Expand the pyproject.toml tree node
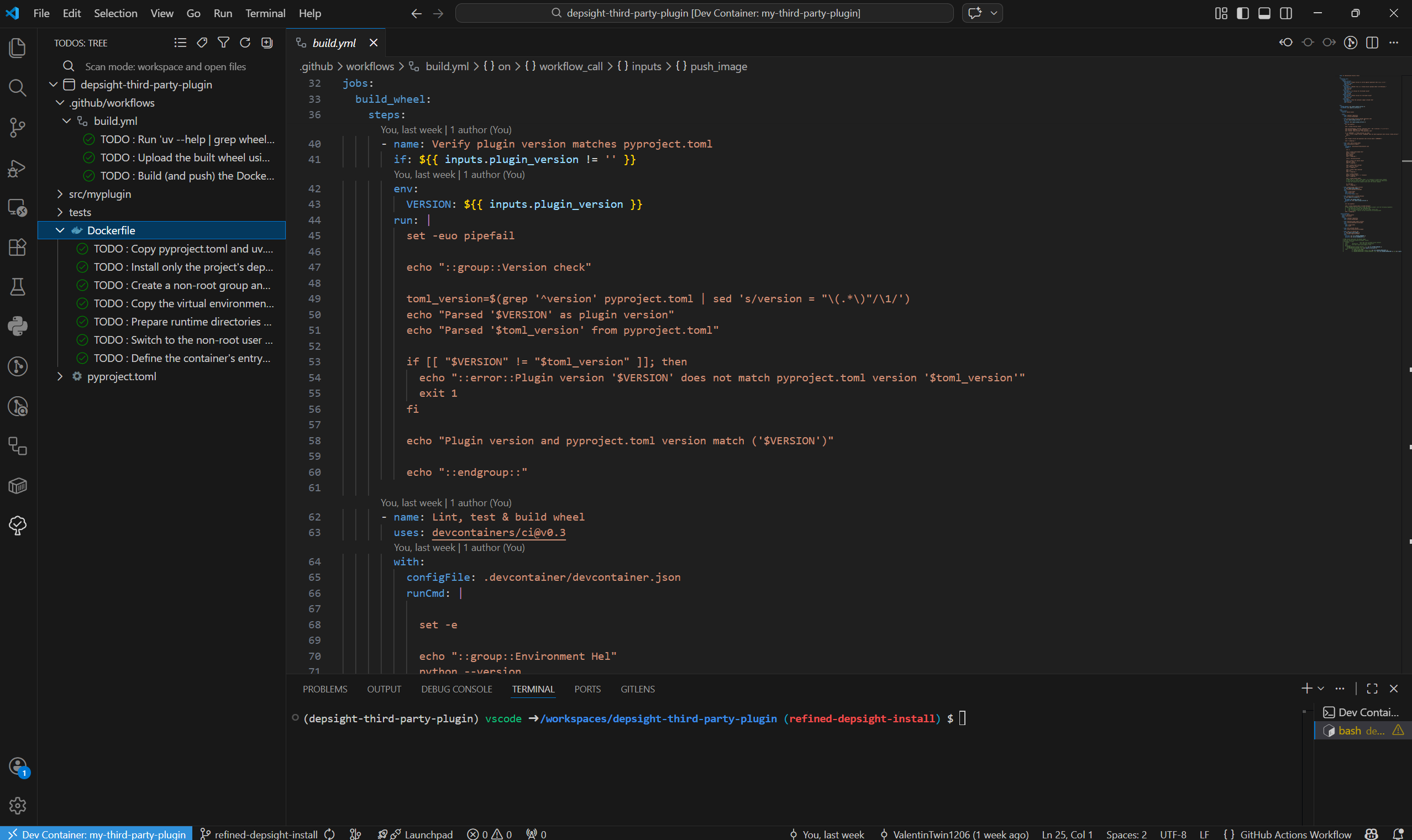 click(x=60, y=376)
